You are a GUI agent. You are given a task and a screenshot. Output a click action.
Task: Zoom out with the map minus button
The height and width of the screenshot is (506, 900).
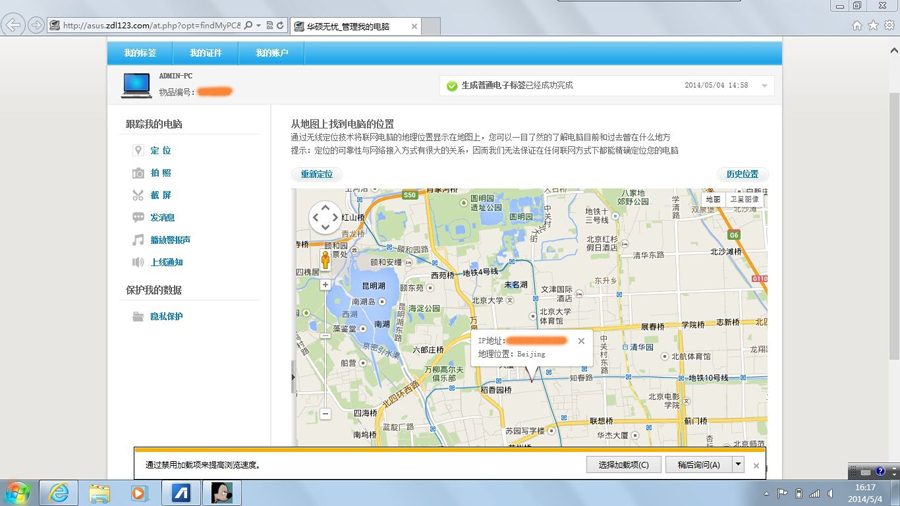pos(325,414)
